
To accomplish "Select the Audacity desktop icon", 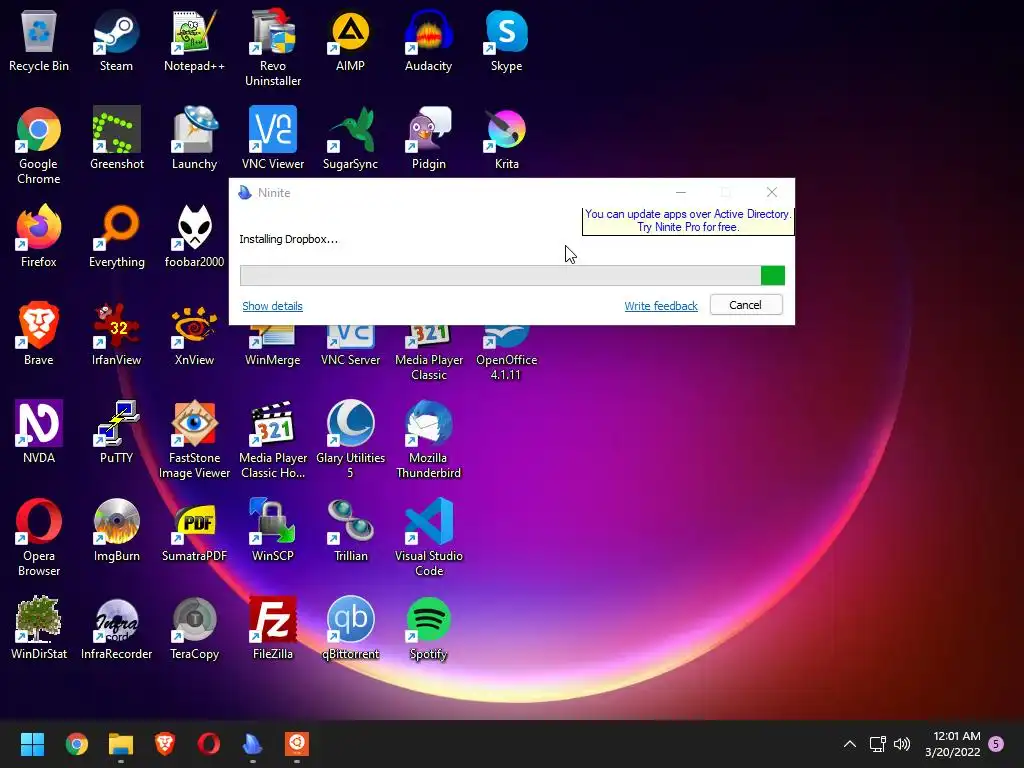I will point(428,40).
